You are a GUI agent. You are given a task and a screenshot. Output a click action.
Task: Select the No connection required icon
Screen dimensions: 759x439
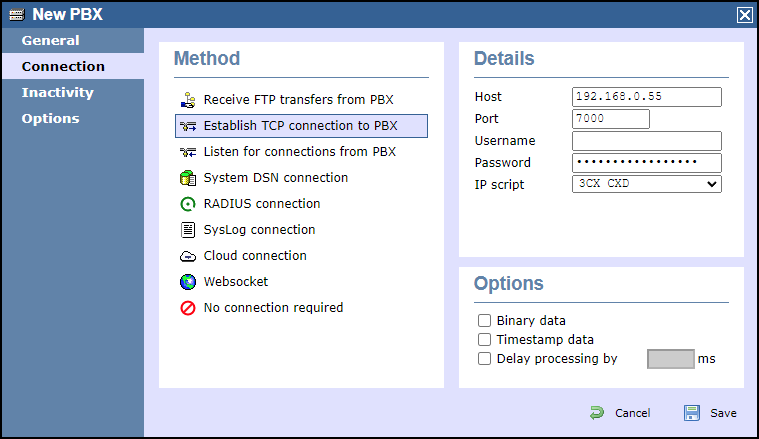point(187,308)
